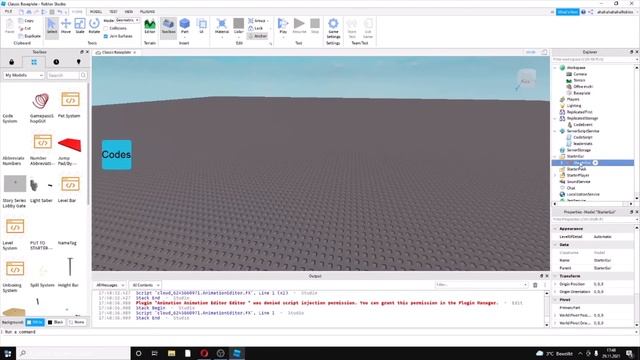Click the Codes button in viewport
The width and height of the screenshot is (640, 360).
(x=116, y=155)
